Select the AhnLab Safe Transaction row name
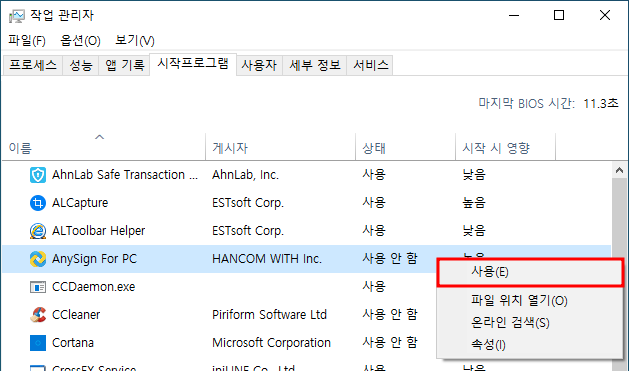 pos(125,175)
